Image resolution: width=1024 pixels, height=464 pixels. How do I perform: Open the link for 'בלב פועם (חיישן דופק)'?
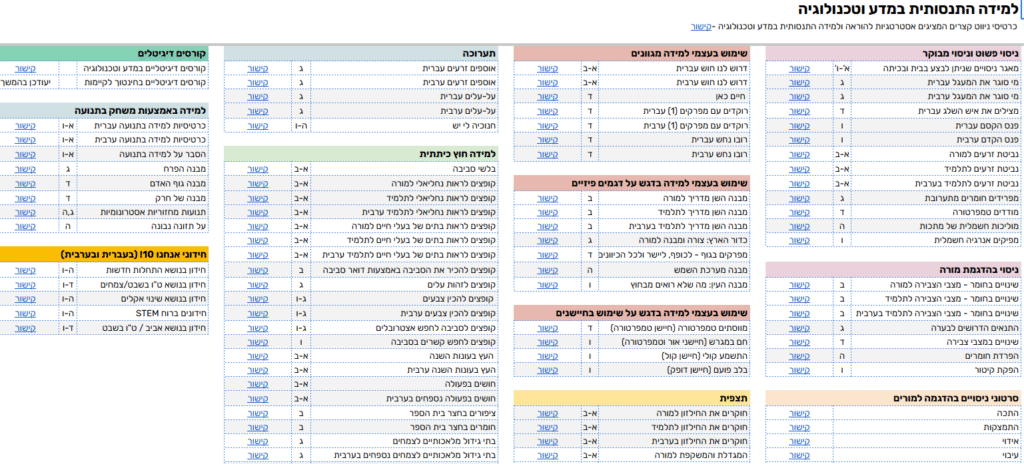[547, 370]
